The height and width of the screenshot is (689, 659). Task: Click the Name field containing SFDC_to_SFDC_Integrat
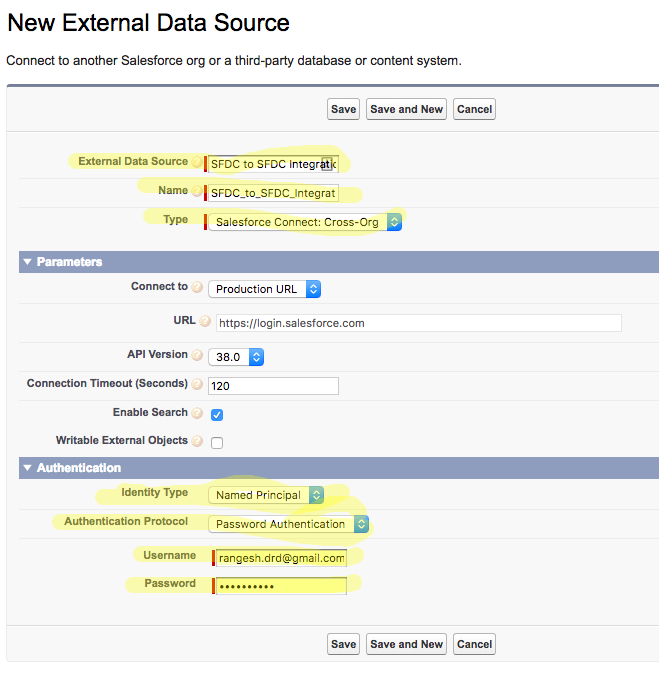click(273, 193)
